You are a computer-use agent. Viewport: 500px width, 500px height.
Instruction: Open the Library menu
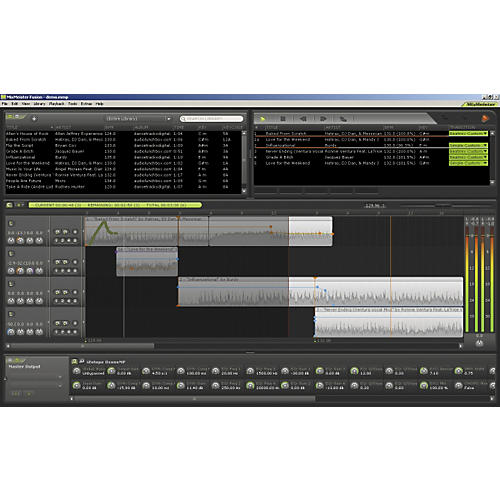tap(39, 104)
